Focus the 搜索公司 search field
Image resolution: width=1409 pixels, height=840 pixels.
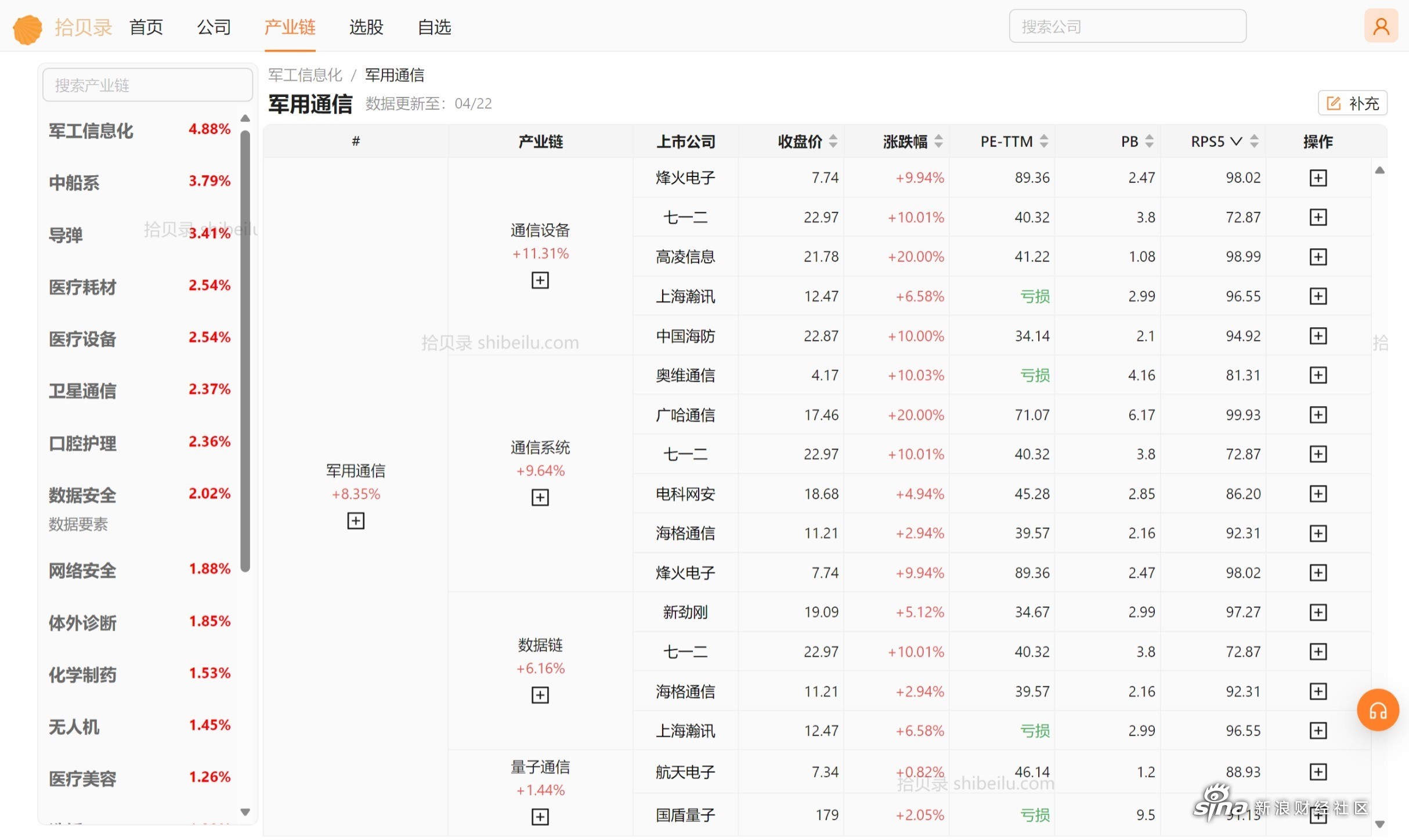(1127, 26)
